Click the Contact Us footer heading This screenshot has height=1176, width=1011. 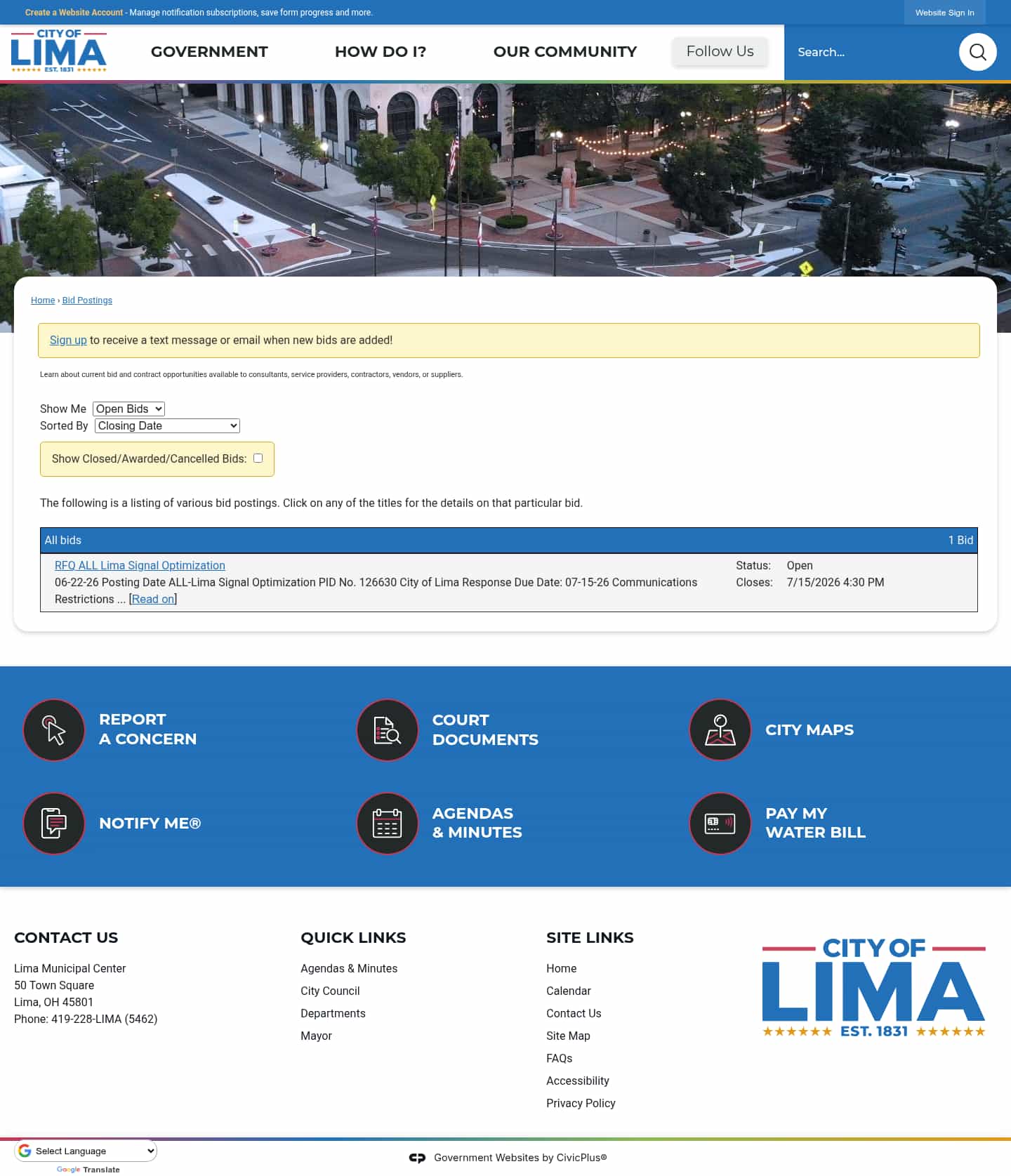66,937
